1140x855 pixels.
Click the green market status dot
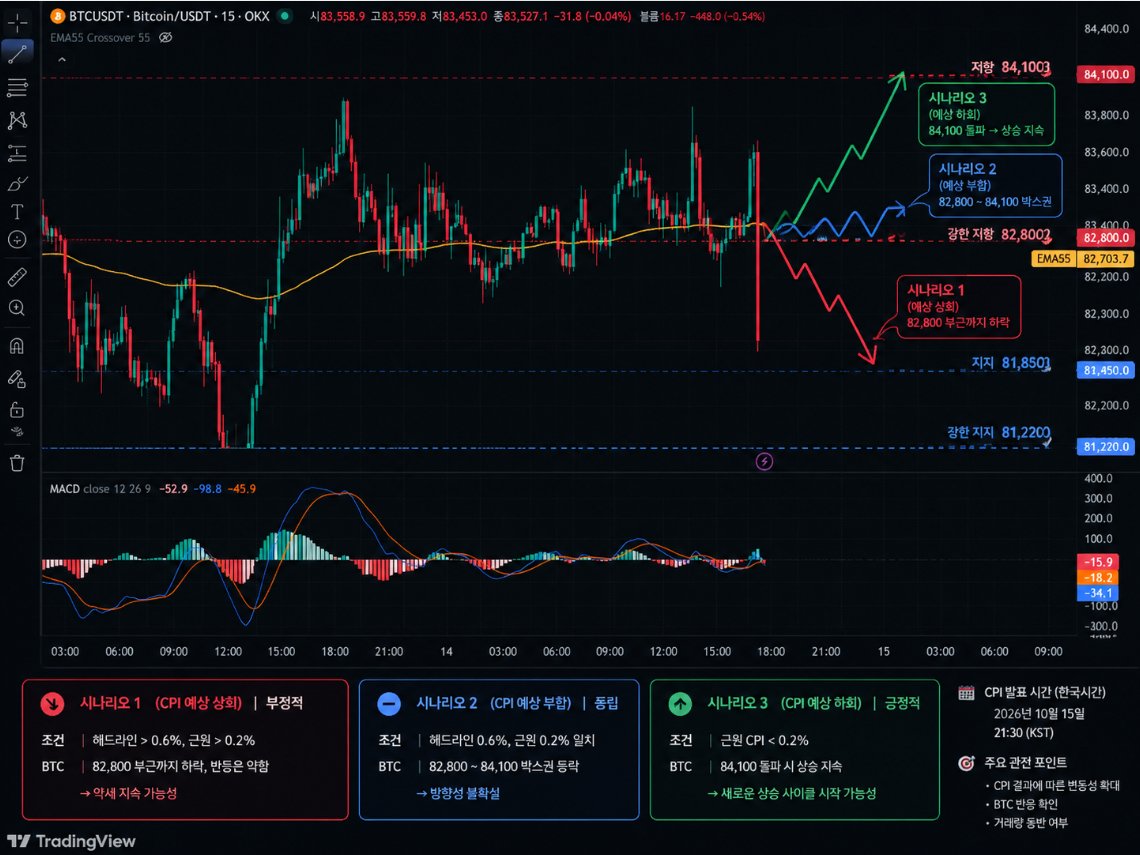[286, 15]
